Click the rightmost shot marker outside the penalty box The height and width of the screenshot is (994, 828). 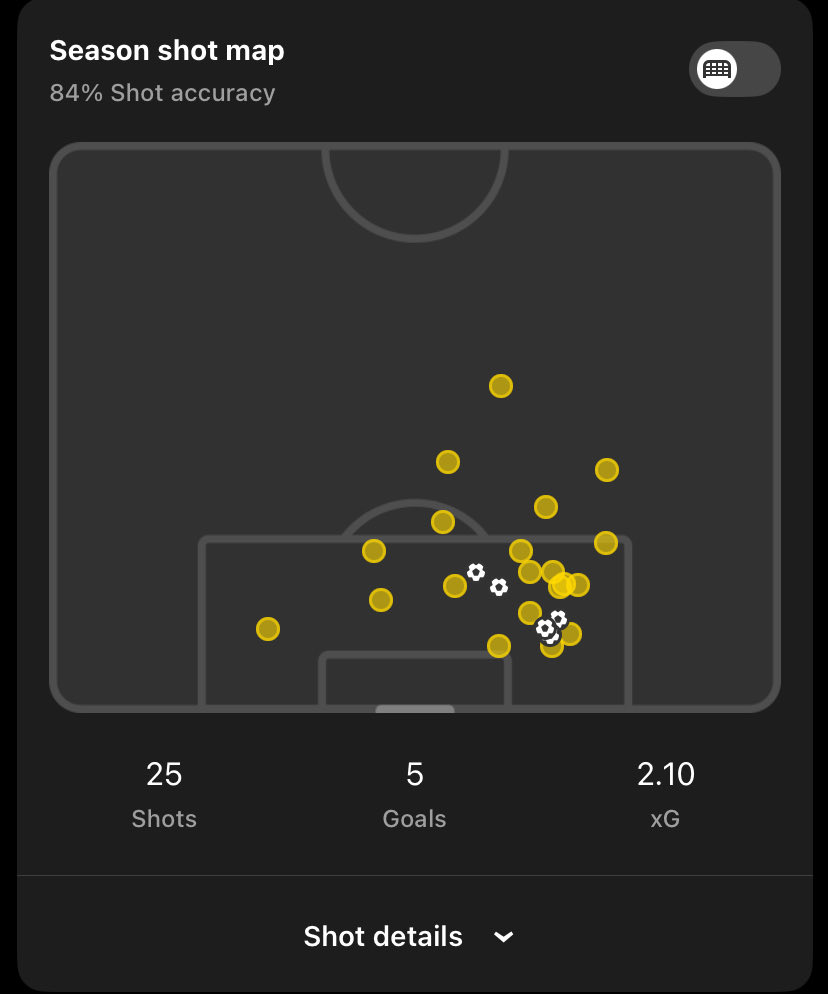coord(607,470)
